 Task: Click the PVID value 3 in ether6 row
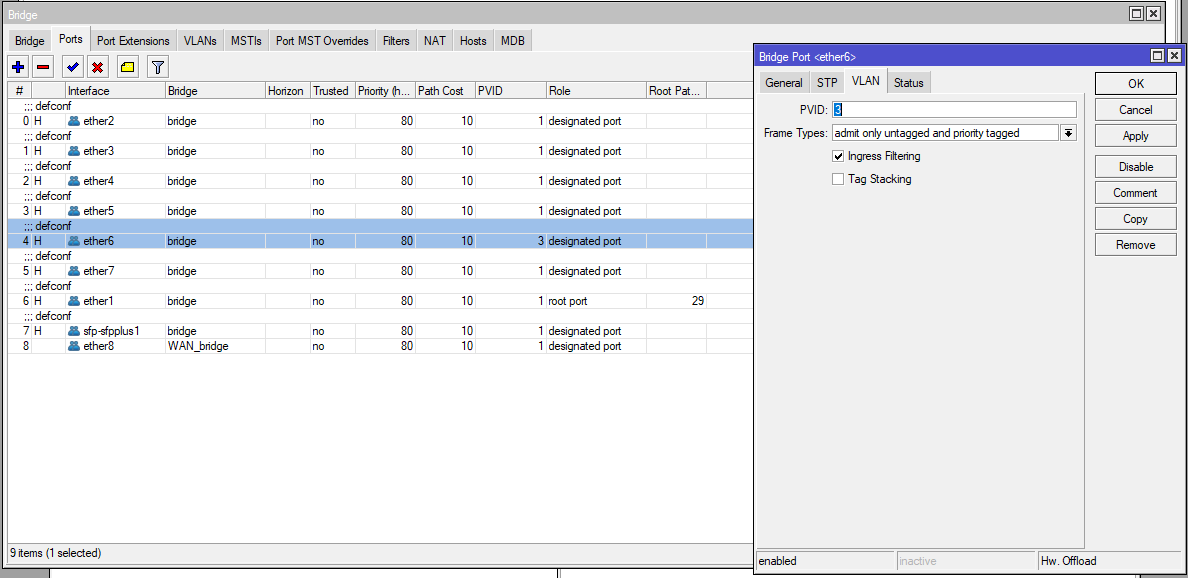pyautogui.click(x=541, y=241)
